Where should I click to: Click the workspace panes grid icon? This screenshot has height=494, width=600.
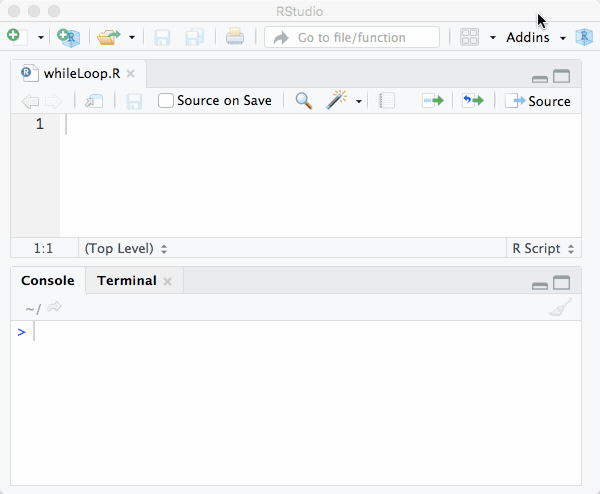click(469, 37)
